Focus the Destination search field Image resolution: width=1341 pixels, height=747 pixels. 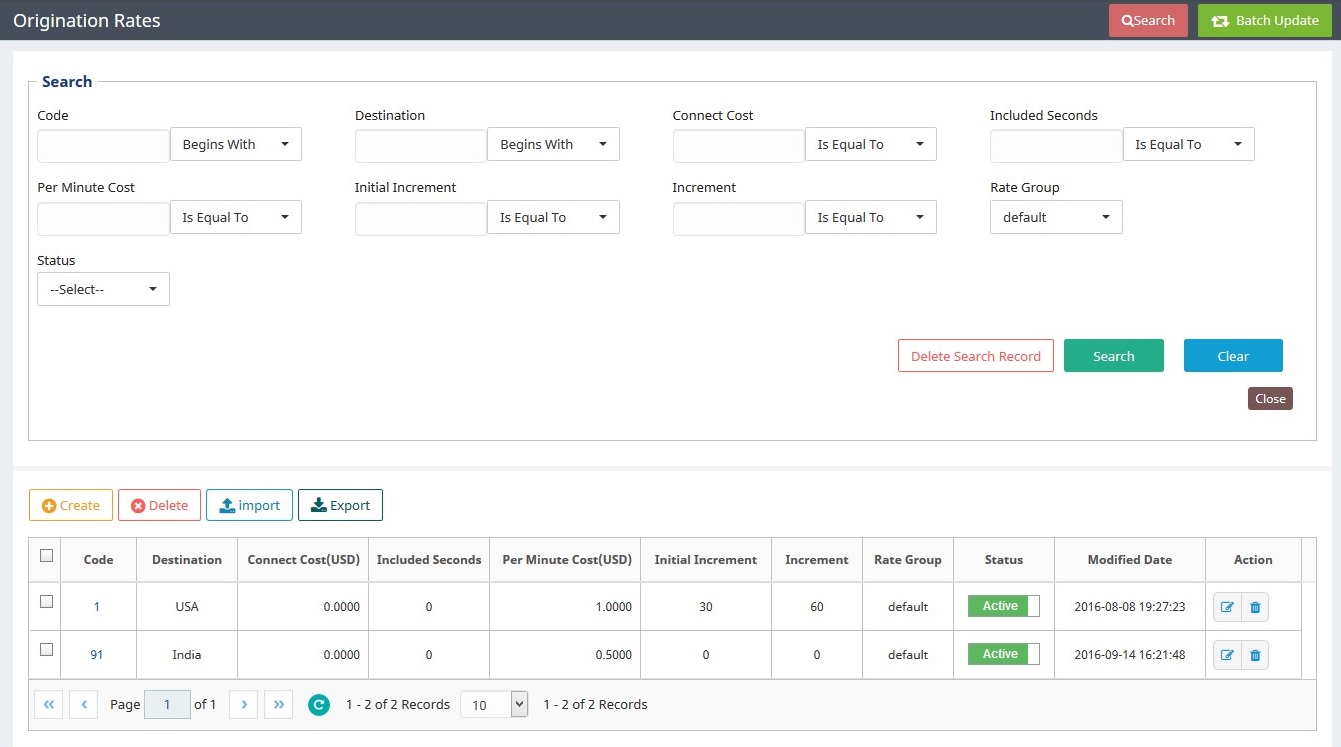click(421, 145)
